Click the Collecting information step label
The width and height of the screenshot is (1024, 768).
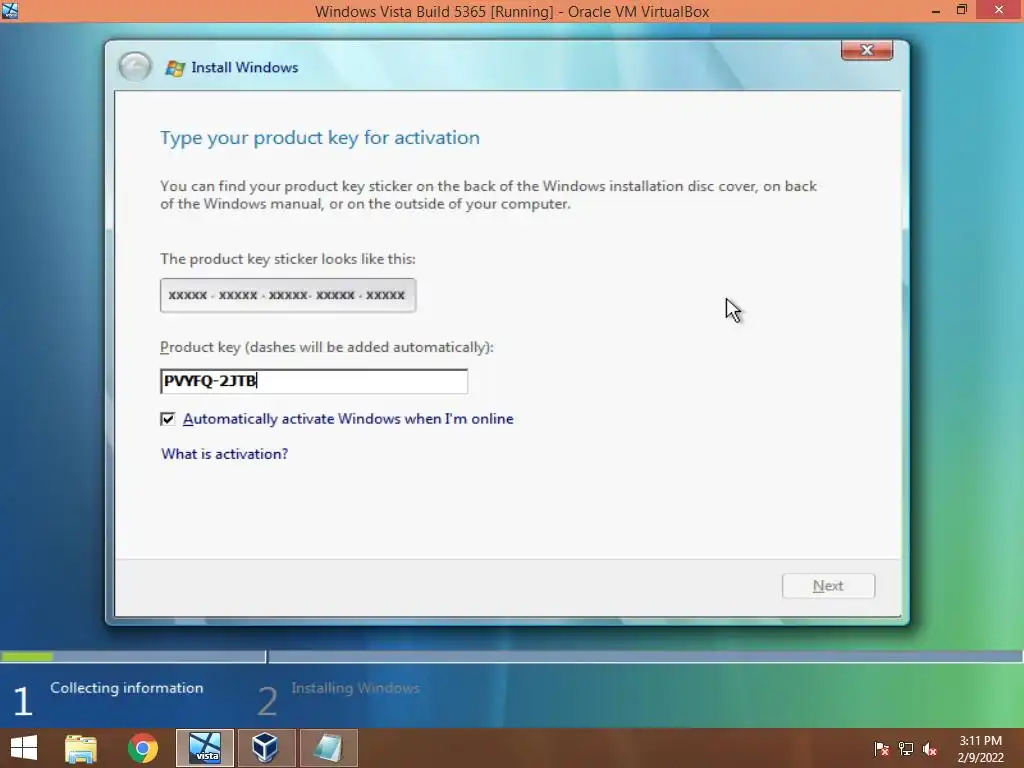coord(127,688)
